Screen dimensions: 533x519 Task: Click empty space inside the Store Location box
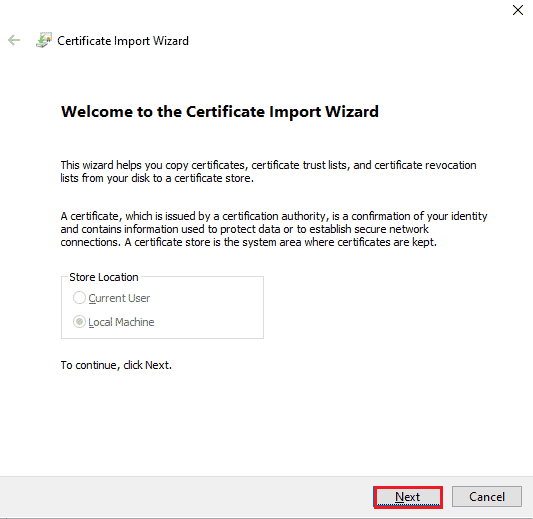(211, 309)
